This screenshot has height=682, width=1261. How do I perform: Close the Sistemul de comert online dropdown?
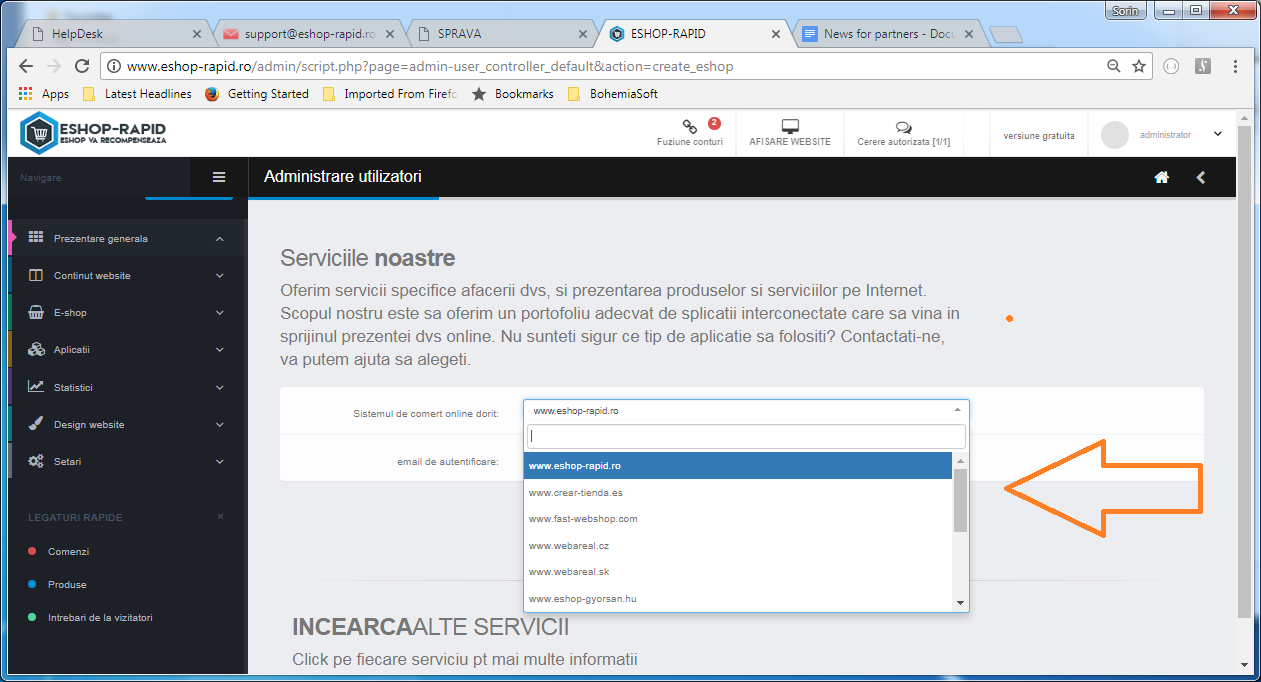pos(957,410)
